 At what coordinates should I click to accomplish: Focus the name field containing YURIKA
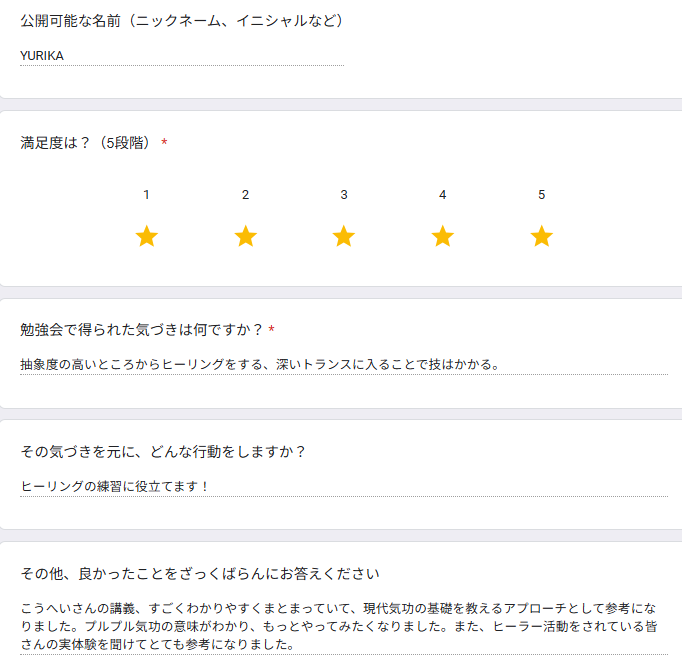click(180, 56)
